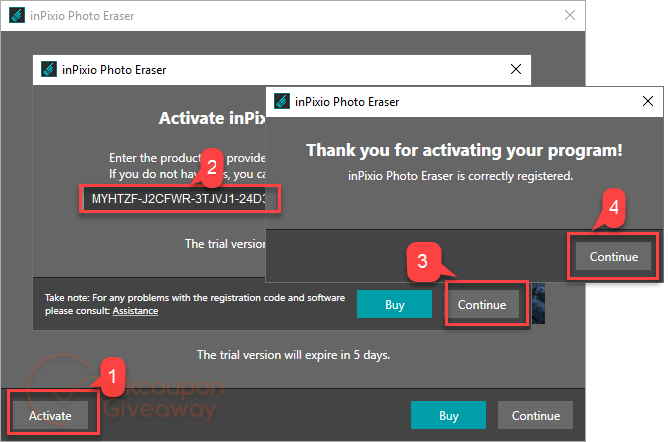
Task: Click the 'Take note: For any problems' text
Action: click(x=195, y=304)
